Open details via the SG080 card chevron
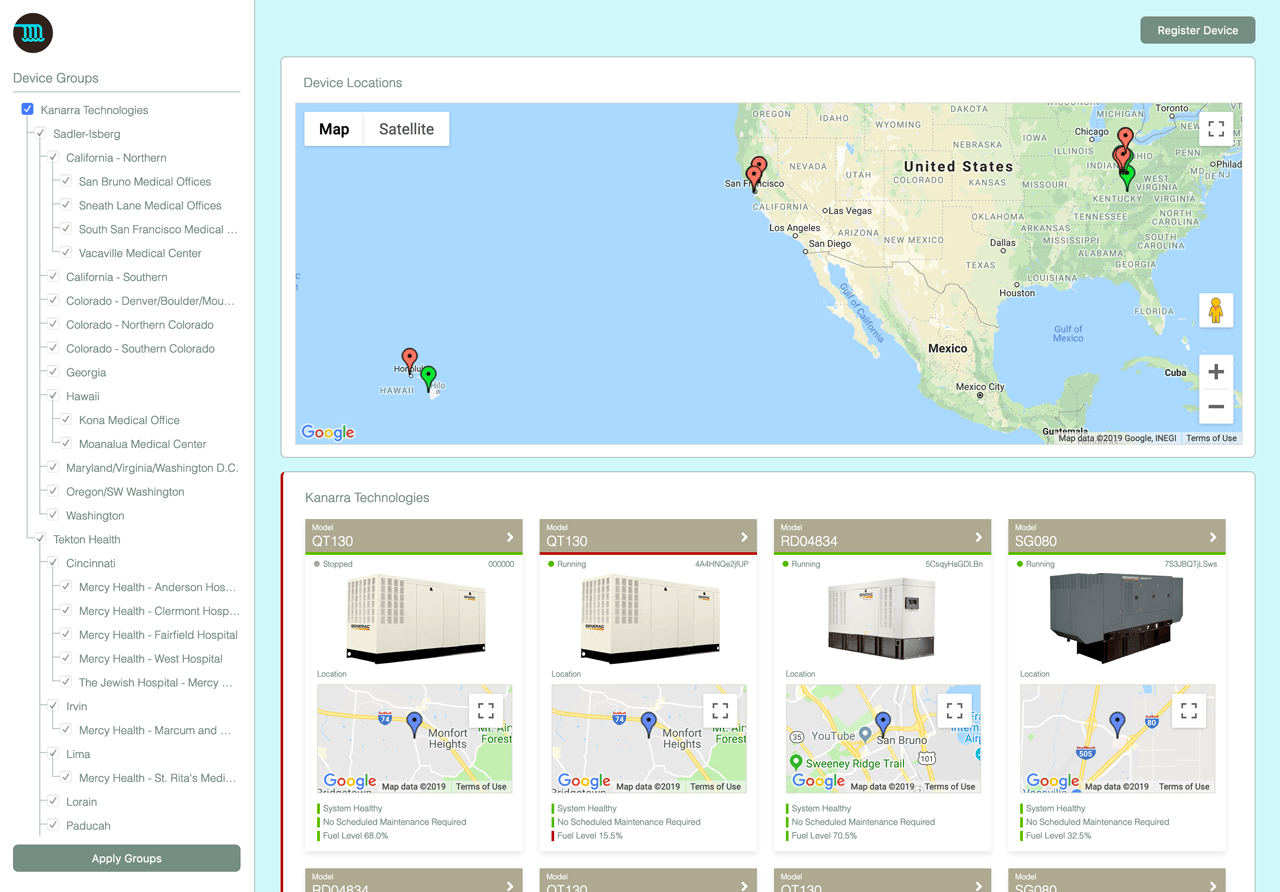 point(1213,536)
